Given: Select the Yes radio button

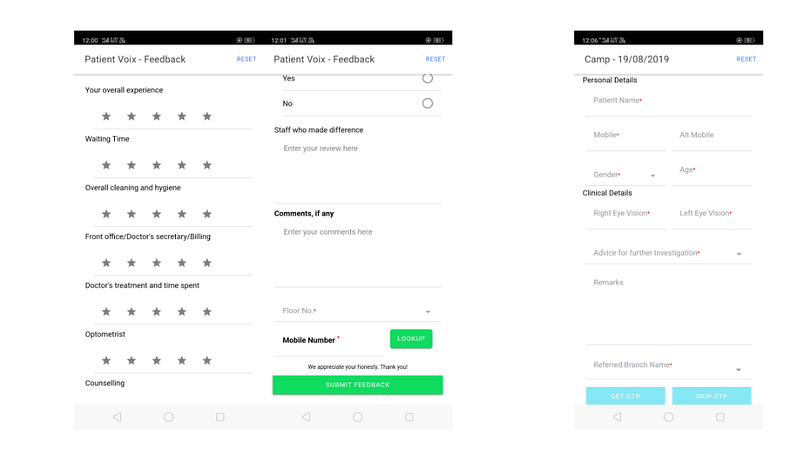Looking at the screenshot, I should coord(428,78).
